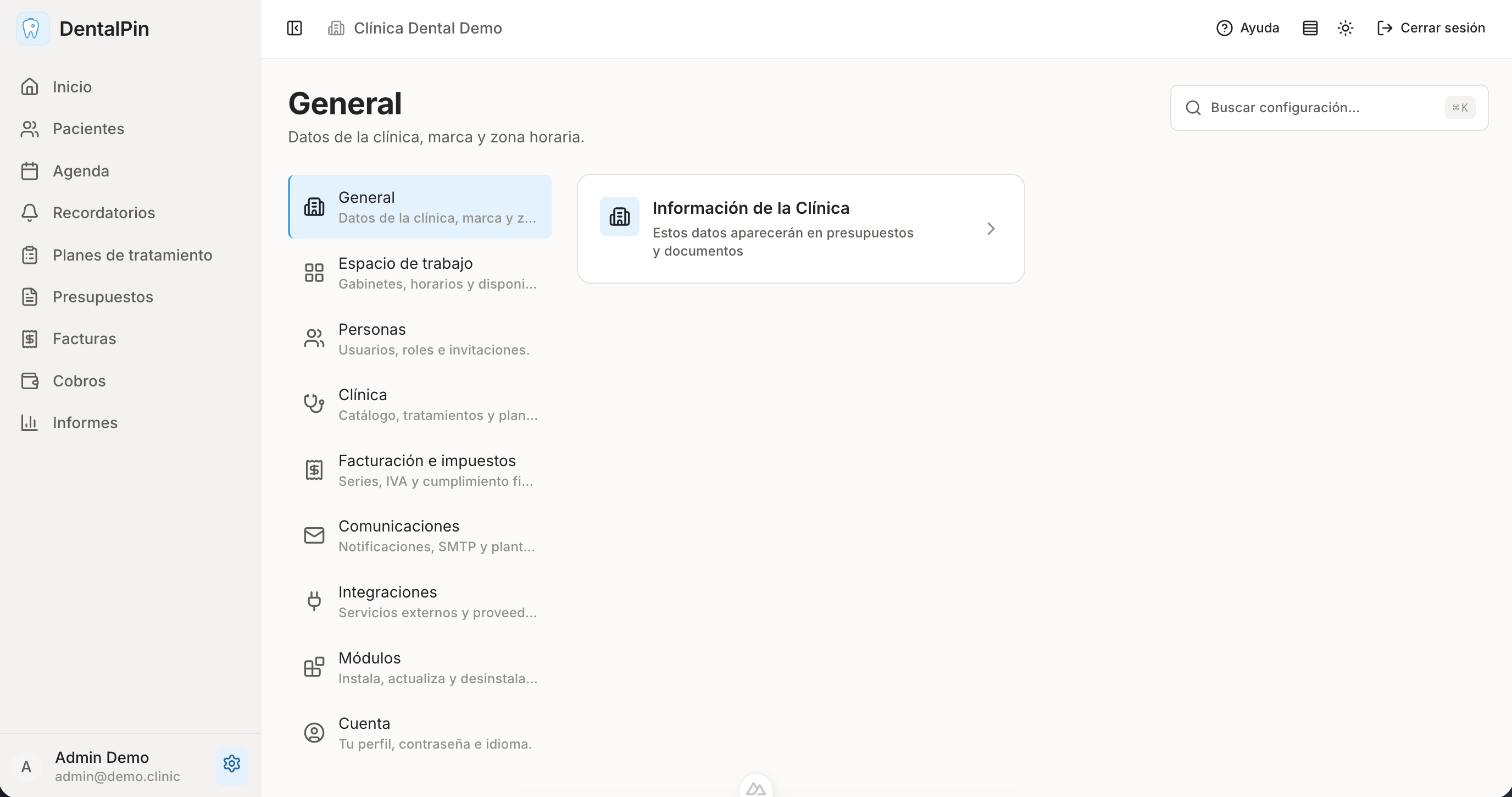The height and width of the screenshot is (797, 1512).
Task: Open the Cobros page
Action: 130,380
